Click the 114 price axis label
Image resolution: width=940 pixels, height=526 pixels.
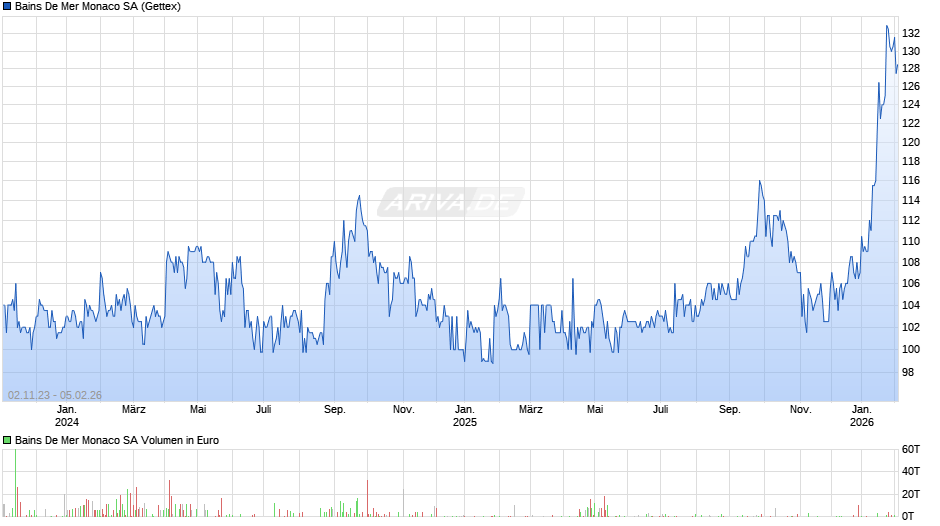911,200
